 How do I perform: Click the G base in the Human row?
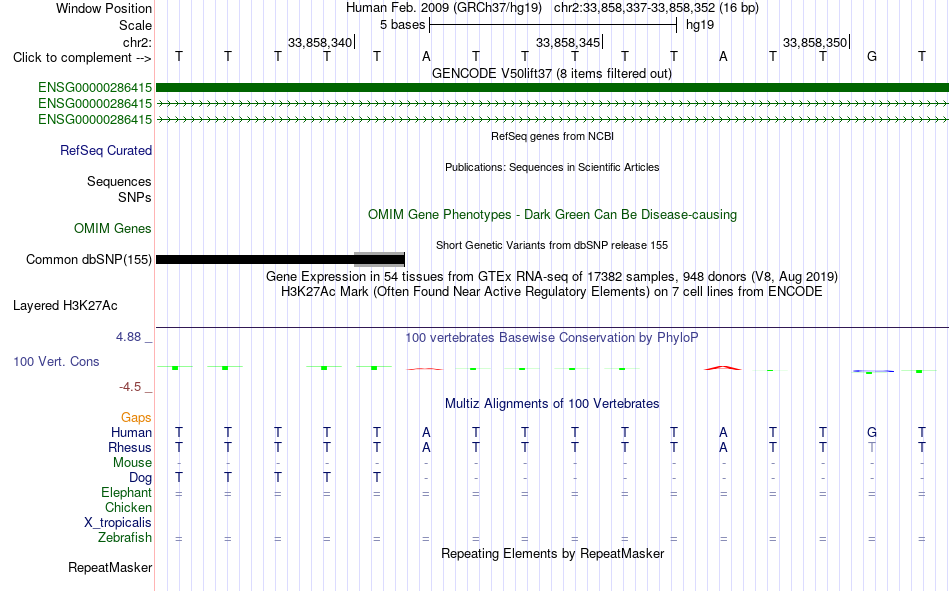pyautogui.click(x=872, y=432)
